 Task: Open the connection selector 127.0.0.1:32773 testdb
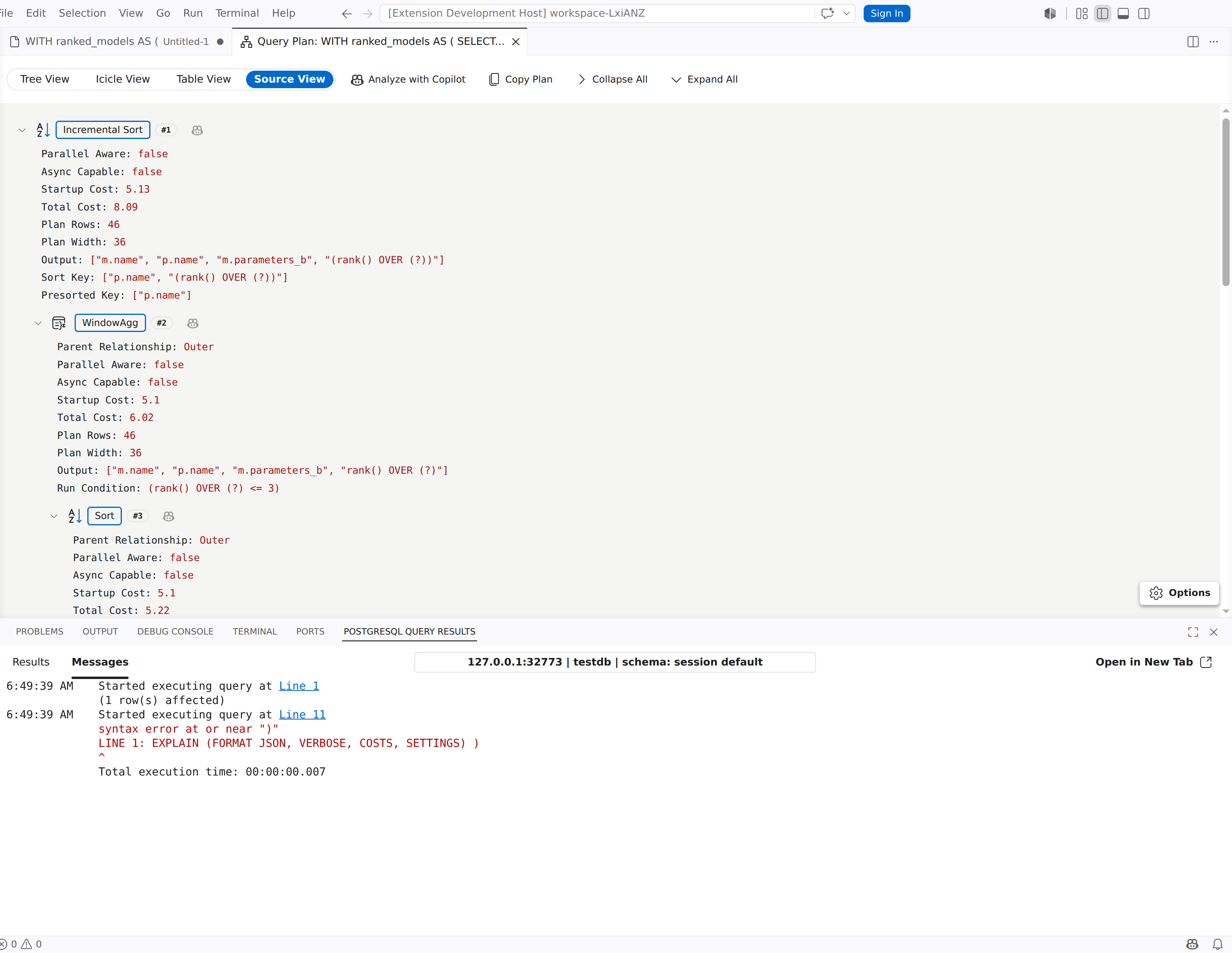615,662
